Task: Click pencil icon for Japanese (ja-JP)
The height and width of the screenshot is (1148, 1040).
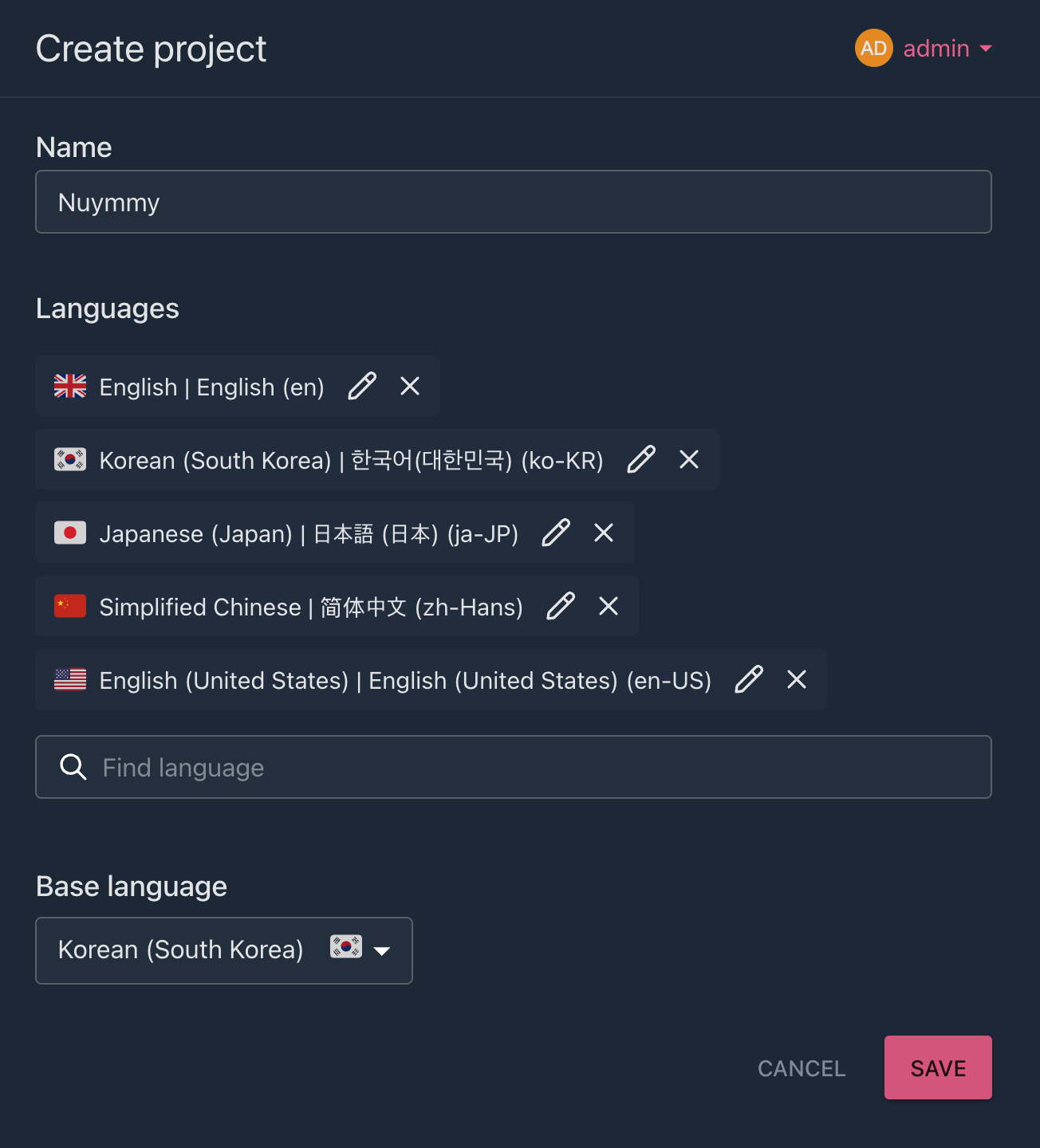Action: pos(556,533)
